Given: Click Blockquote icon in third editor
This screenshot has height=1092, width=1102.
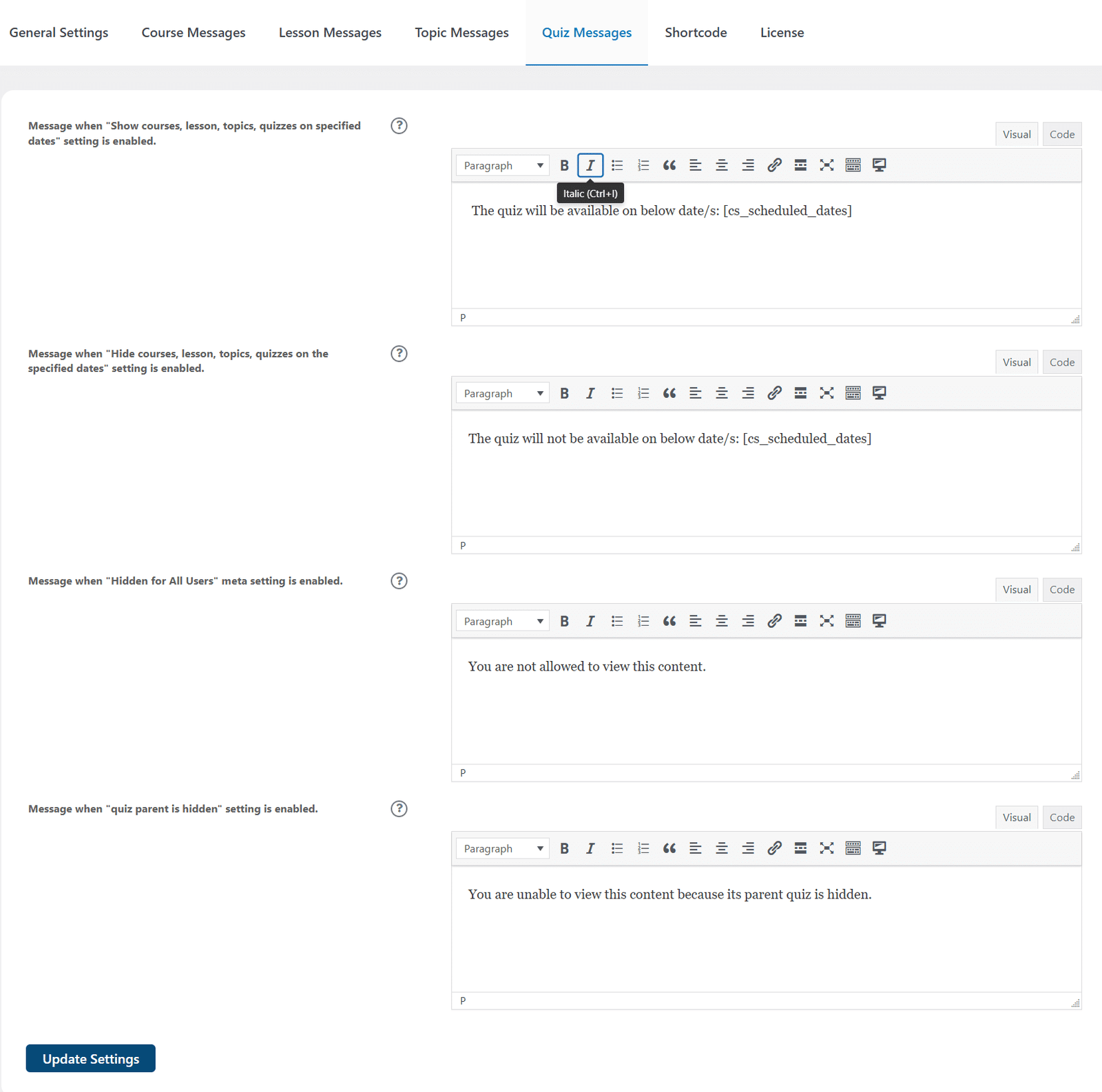Looking at the screenshot, I should tap(669, 621).
